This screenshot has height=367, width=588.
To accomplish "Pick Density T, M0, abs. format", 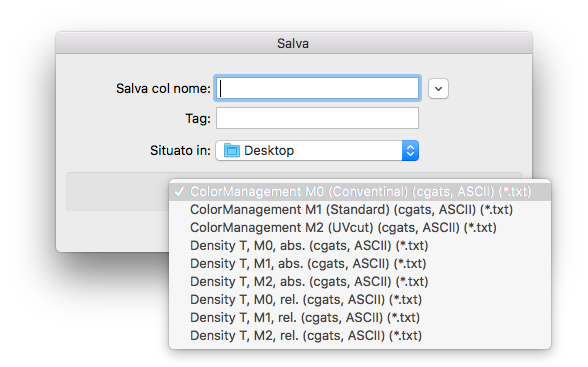I will [360, 246].
